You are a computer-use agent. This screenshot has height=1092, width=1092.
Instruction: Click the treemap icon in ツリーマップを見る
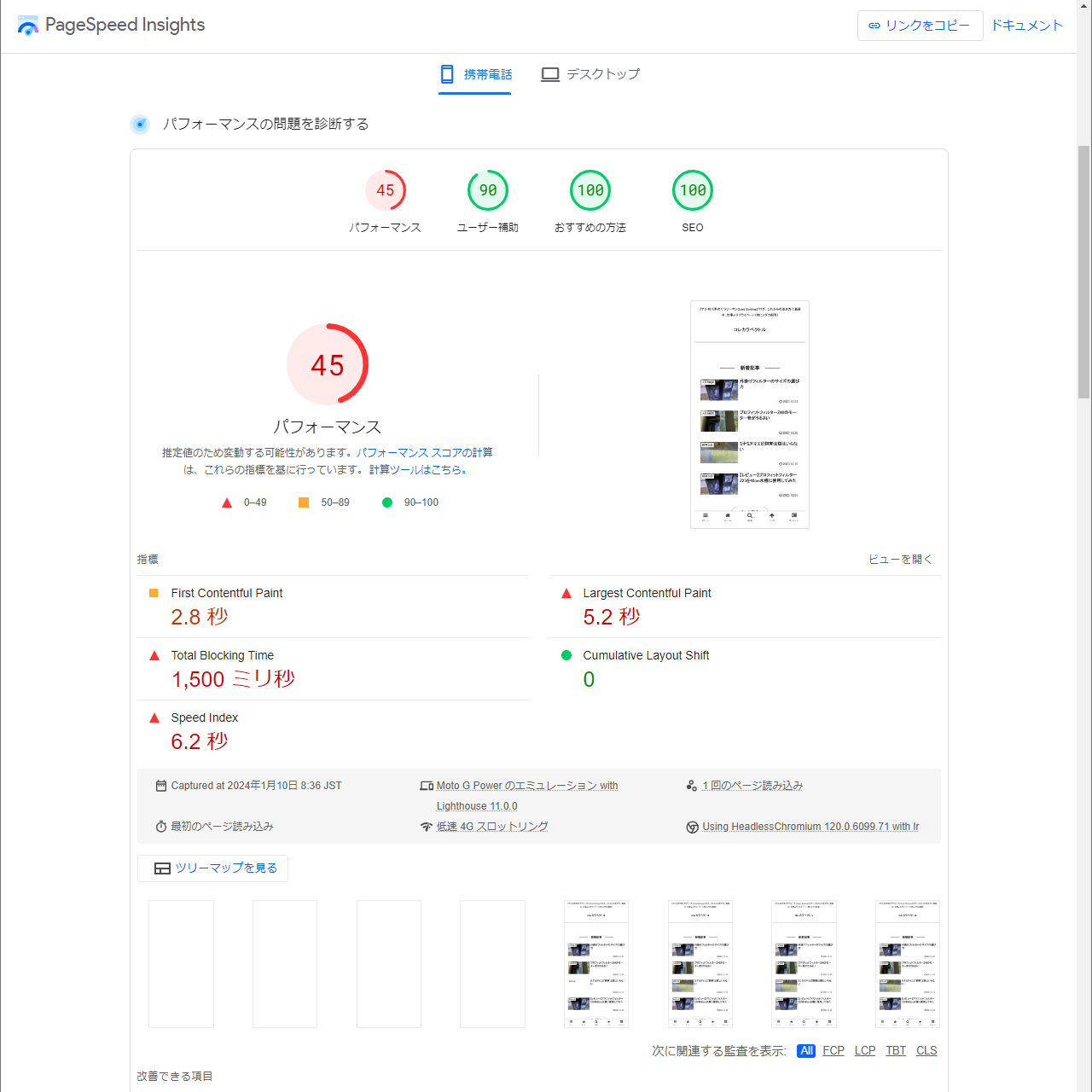click(x=162, y=868)
